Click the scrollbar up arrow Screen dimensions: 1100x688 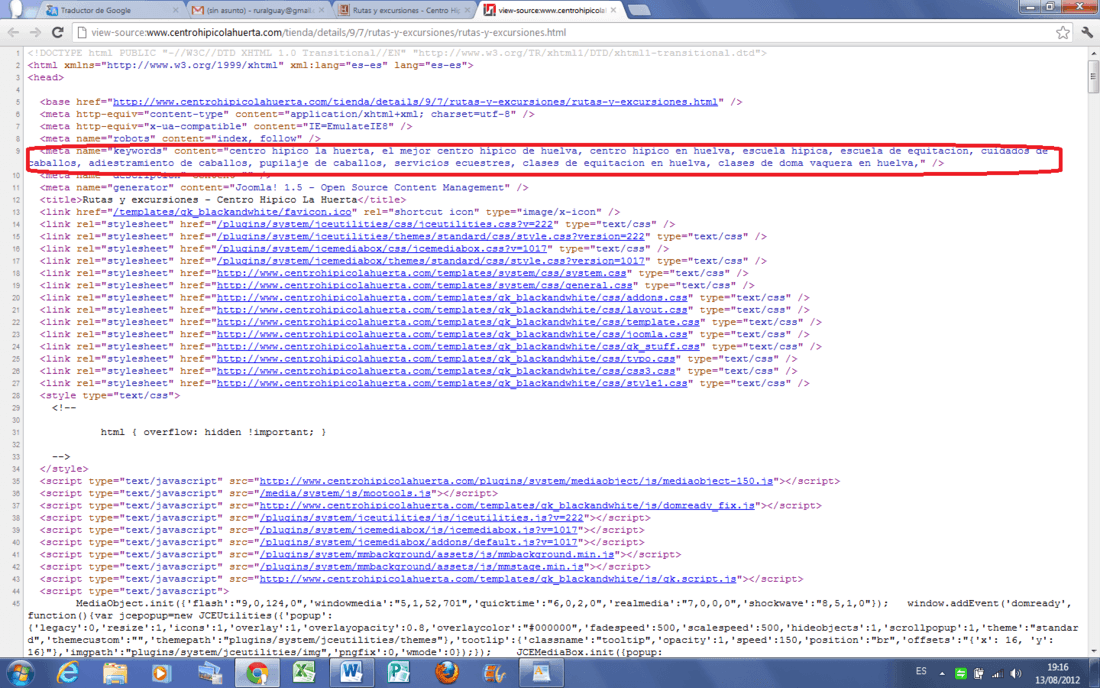coord(1093,53)
